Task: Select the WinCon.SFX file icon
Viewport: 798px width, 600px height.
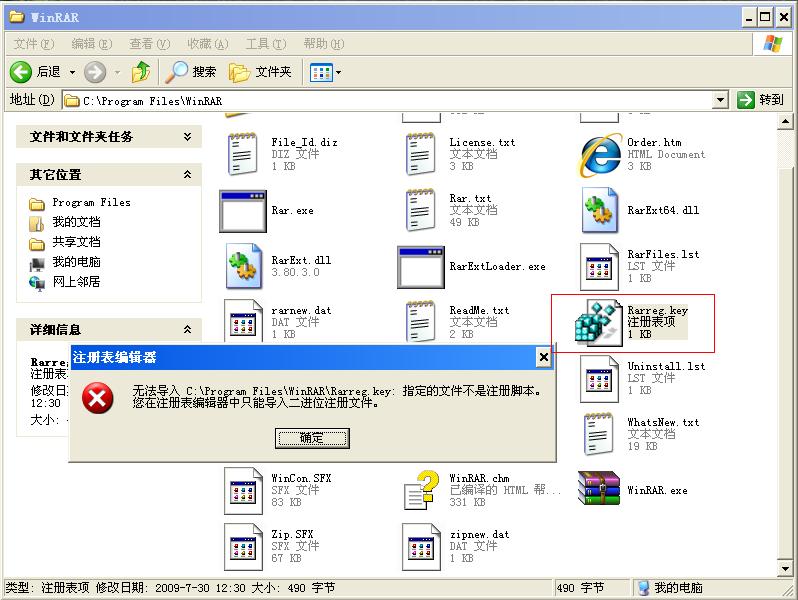Action: pos(244,491)
